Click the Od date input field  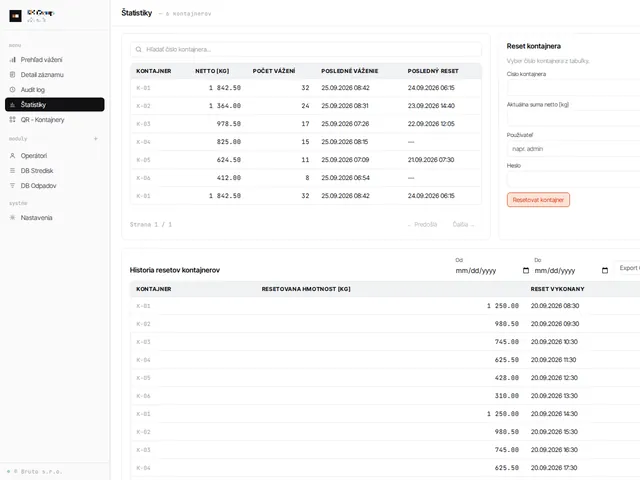coord(492,270)
